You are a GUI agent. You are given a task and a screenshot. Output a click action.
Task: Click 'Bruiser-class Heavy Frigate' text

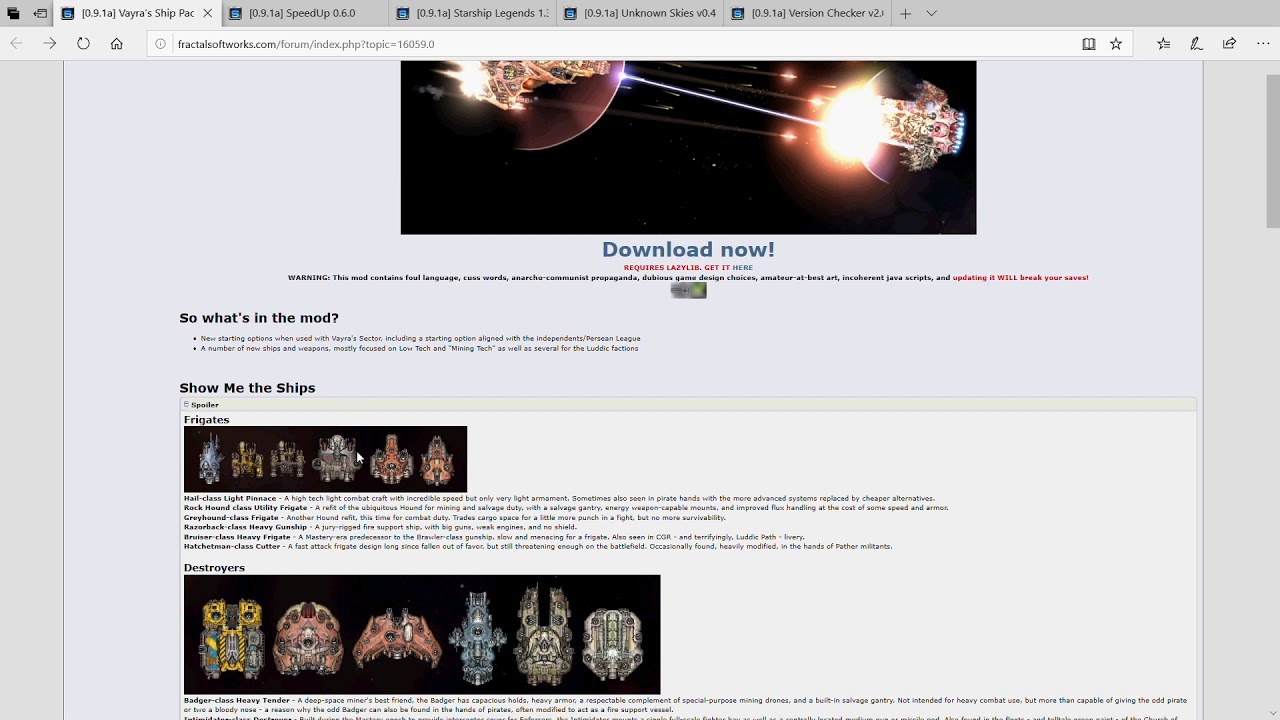click(237, 537)
